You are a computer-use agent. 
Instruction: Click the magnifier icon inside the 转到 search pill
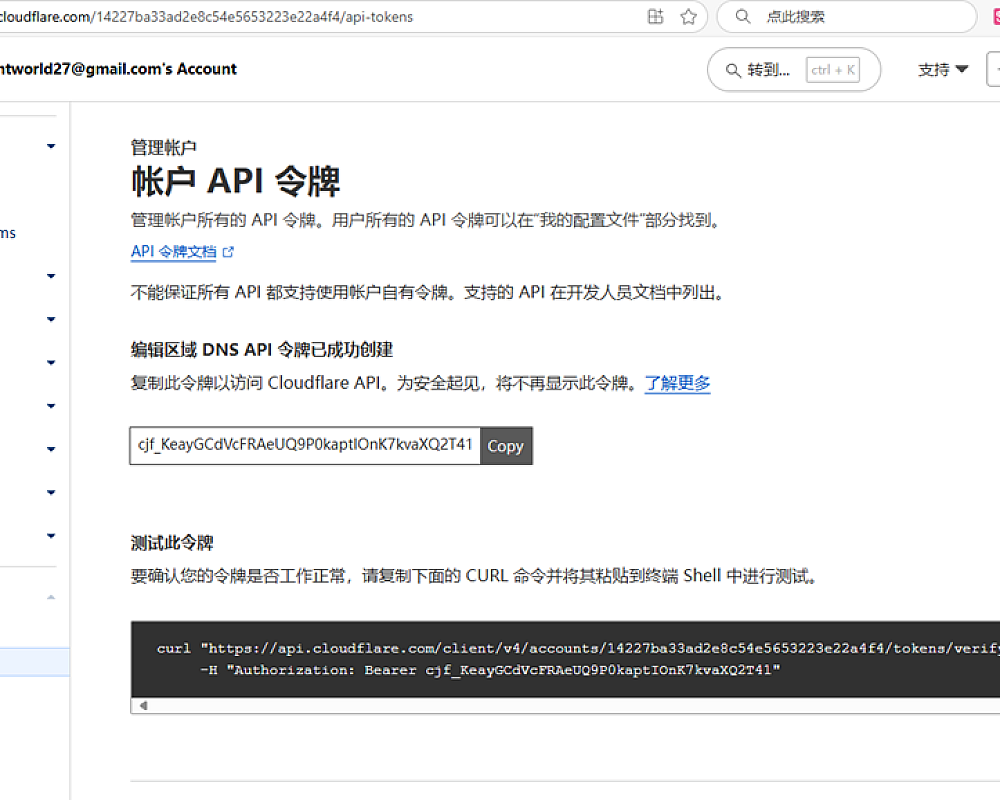(x=733, y=69)
